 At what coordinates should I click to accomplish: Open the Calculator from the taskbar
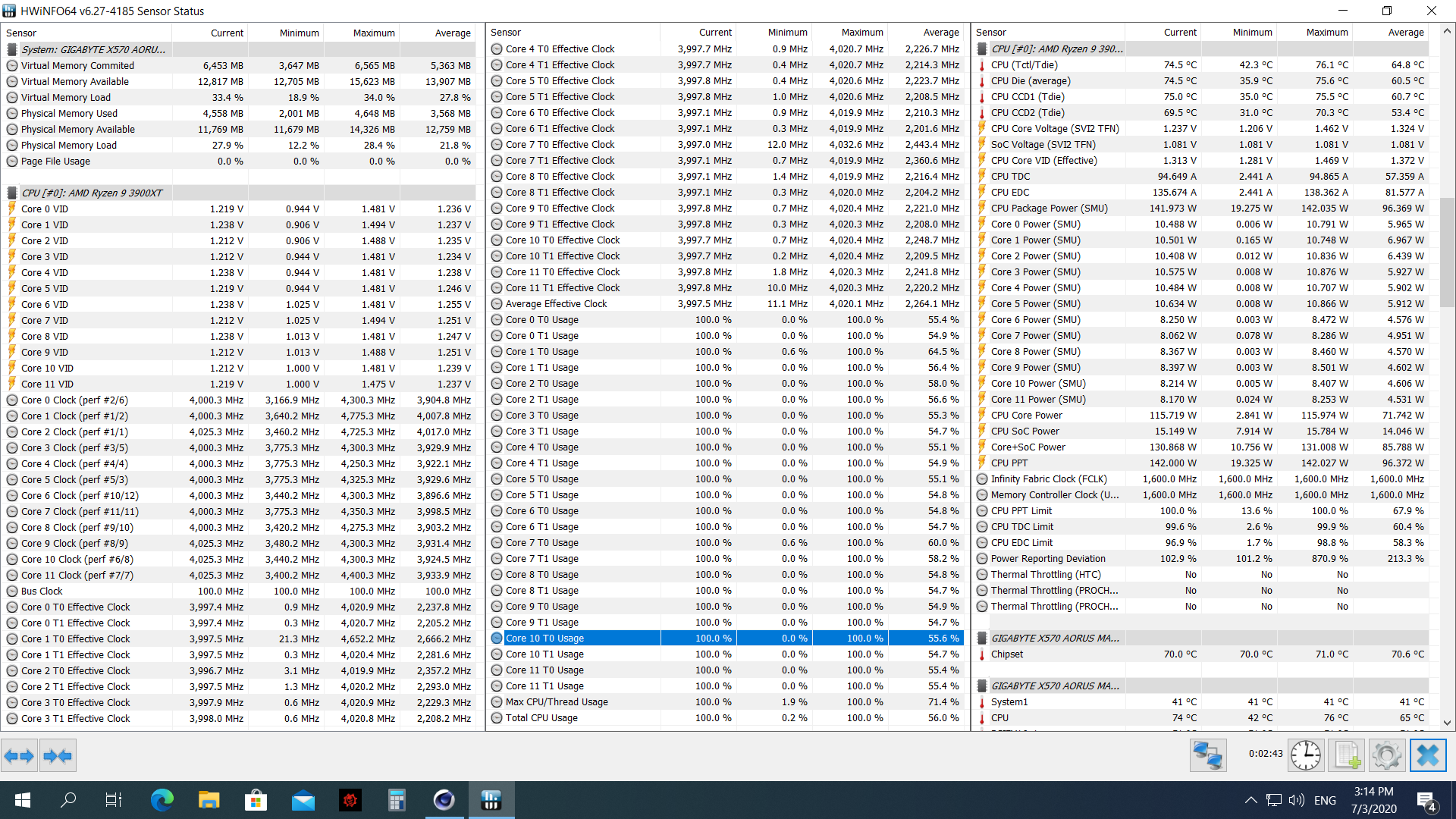pyautogui.click(x=397, y=800)
